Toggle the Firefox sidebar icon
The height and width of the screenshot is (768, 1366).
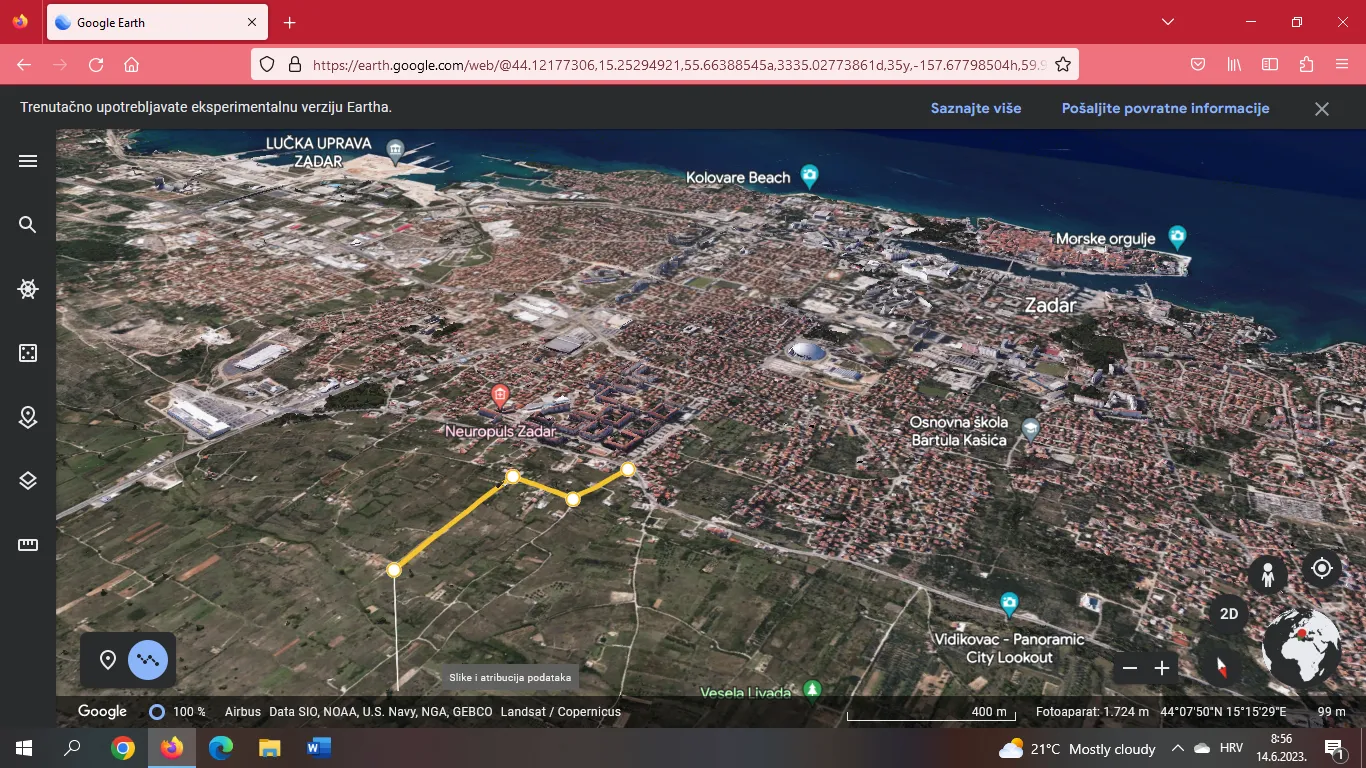pyautogui.click(x=1270, y=65)
